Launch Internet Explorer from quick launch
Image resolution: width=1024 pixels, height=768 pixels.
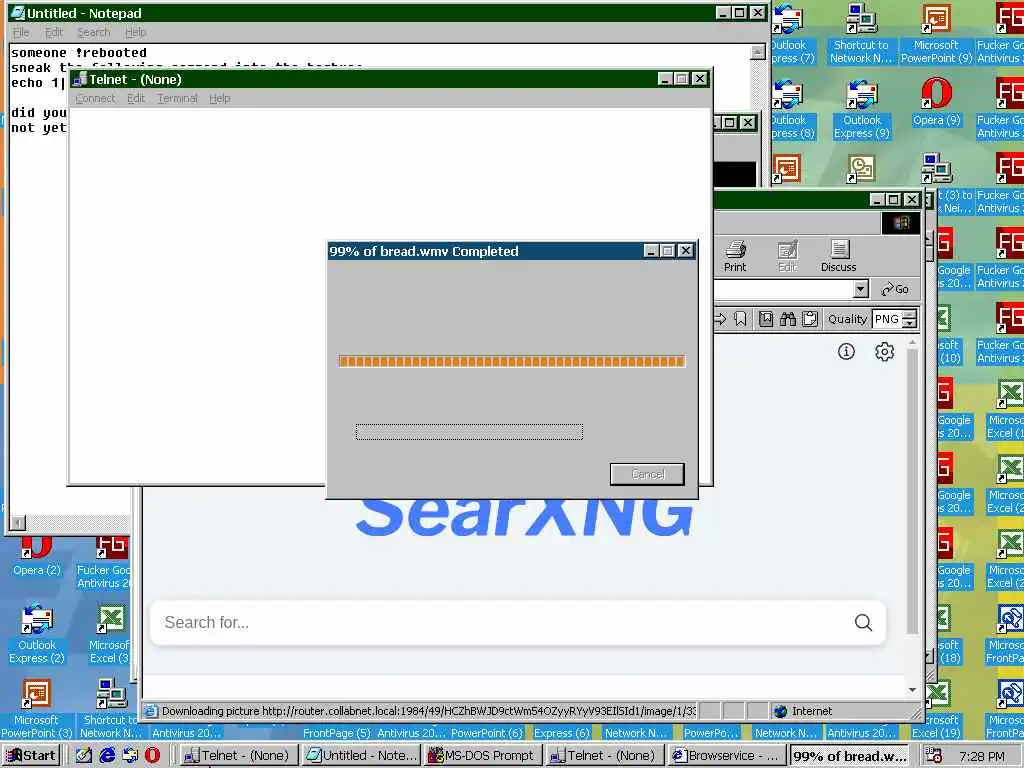pyautogui.click(x=106, y=756)
